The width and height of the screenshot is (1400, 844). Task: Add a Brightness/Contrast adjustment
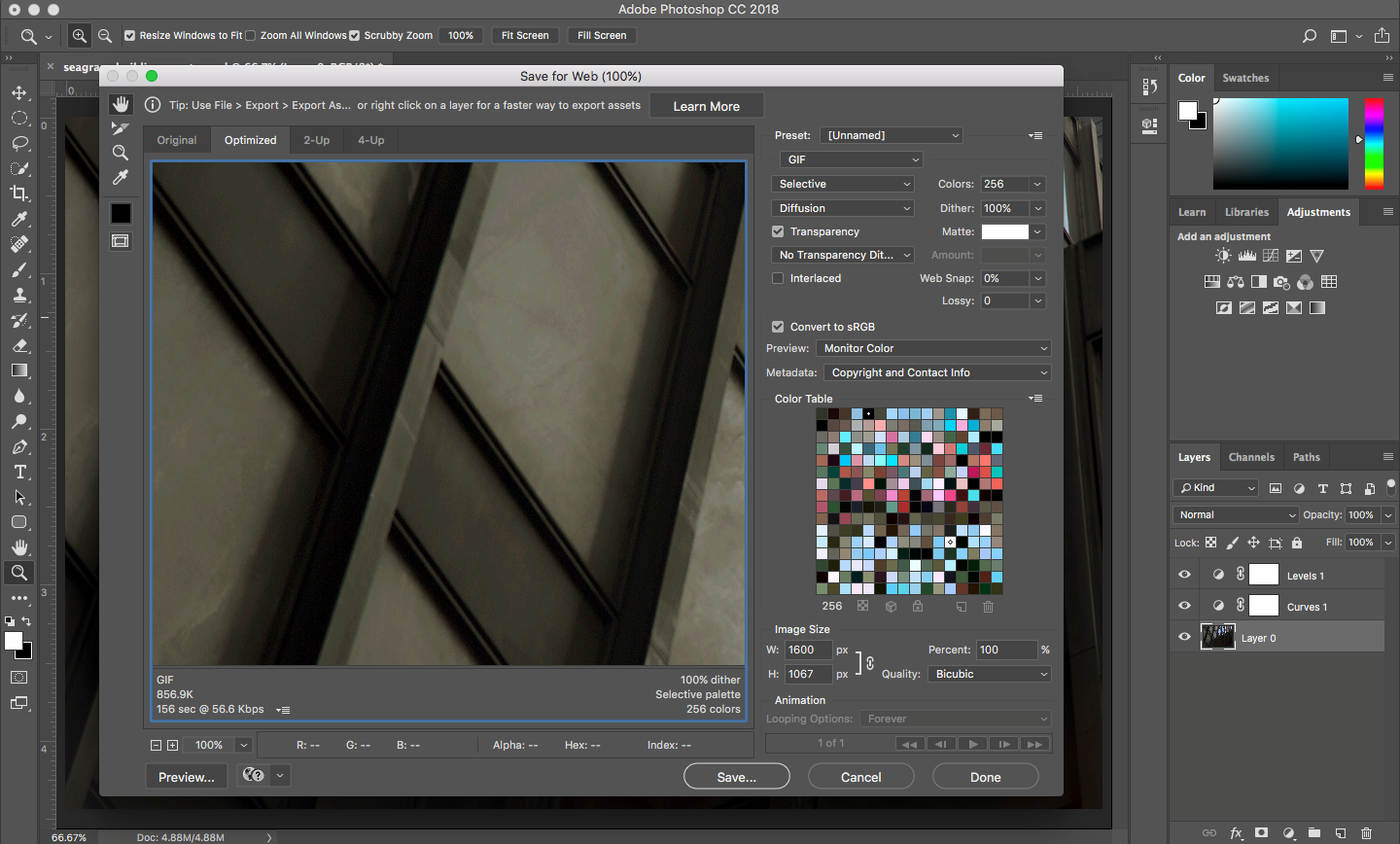click(1223, 256)
